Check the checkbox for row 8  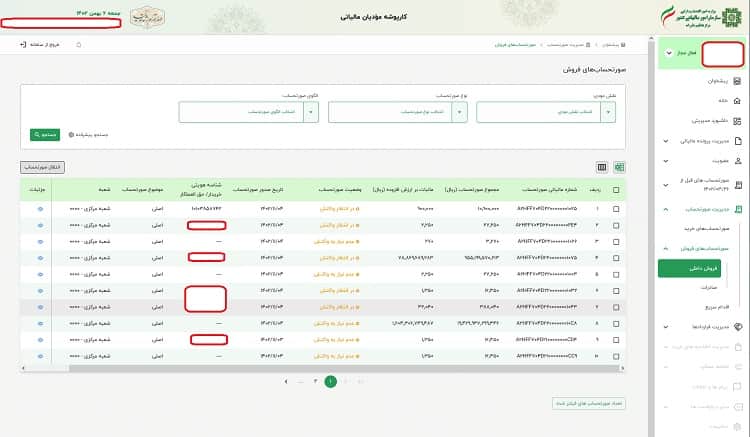(616, 324)
